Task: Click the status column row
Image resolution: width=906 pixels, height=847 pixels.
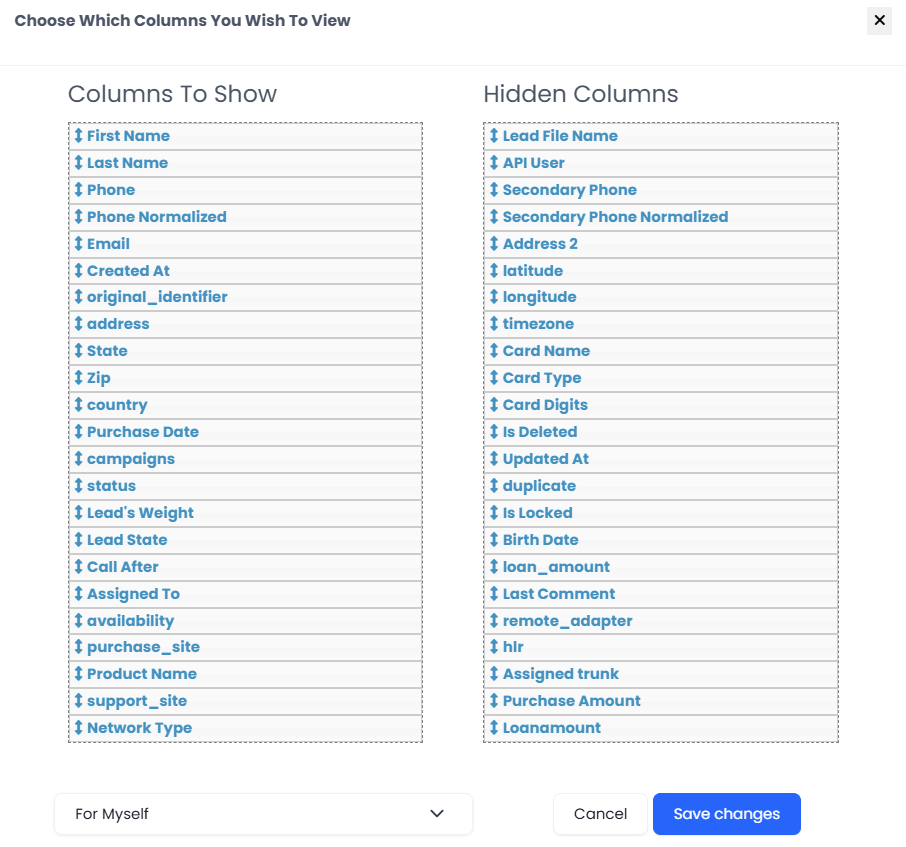Action: click(245, 485)
